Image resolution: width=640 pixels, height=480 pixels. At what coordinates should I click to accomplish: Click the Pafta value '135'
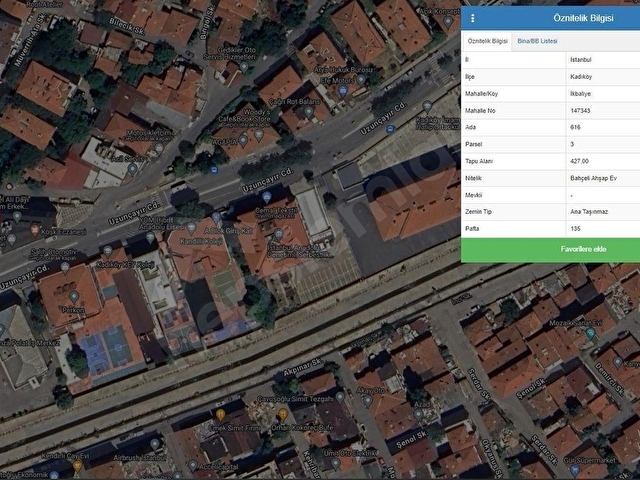575,229
